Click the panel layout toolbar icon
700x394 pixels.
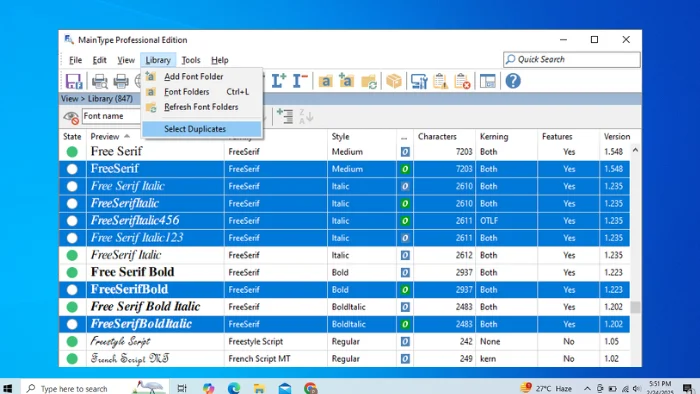coord(488,81)
